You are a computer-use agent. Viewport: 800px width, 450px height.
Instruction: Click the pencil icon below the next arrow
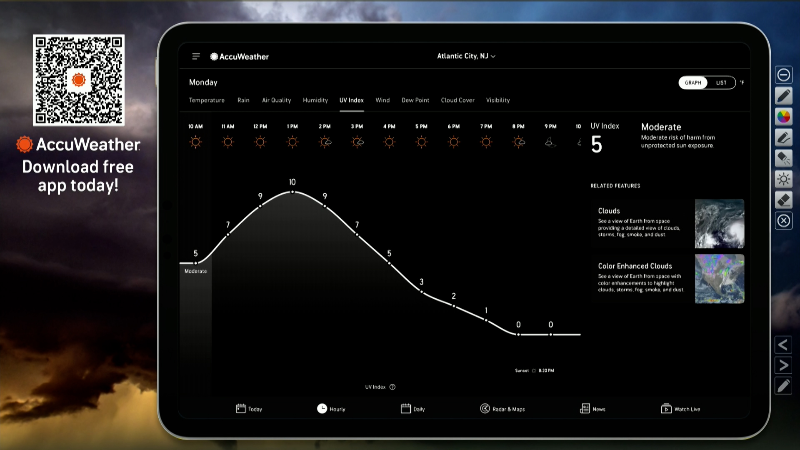[x=783, y=386]
